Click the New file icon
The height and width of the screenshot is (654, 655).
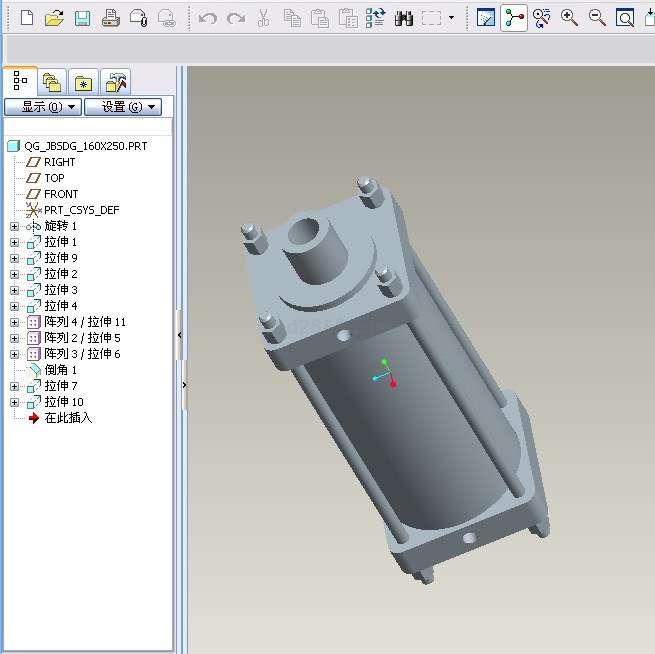(x=27, y=18)
